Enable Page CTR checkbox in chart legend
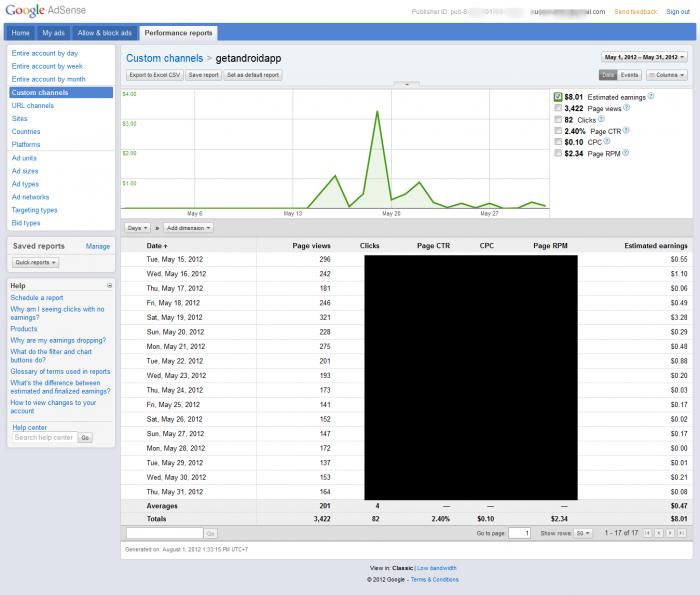Screen dimensions: 700x595 [x=558, y=131]
